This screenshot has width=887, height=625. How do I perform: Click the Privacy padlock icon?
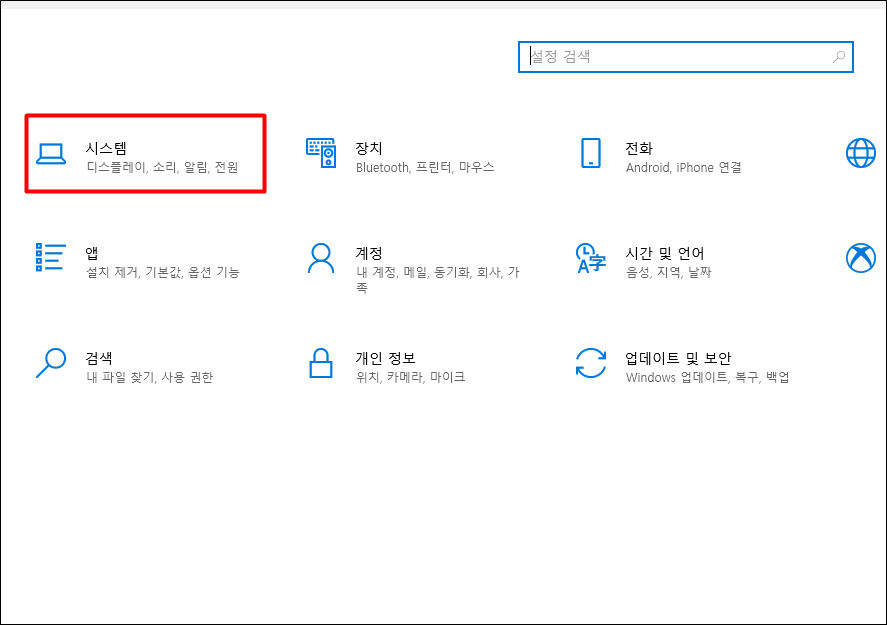pyautogui.click(x=321, y=363)
